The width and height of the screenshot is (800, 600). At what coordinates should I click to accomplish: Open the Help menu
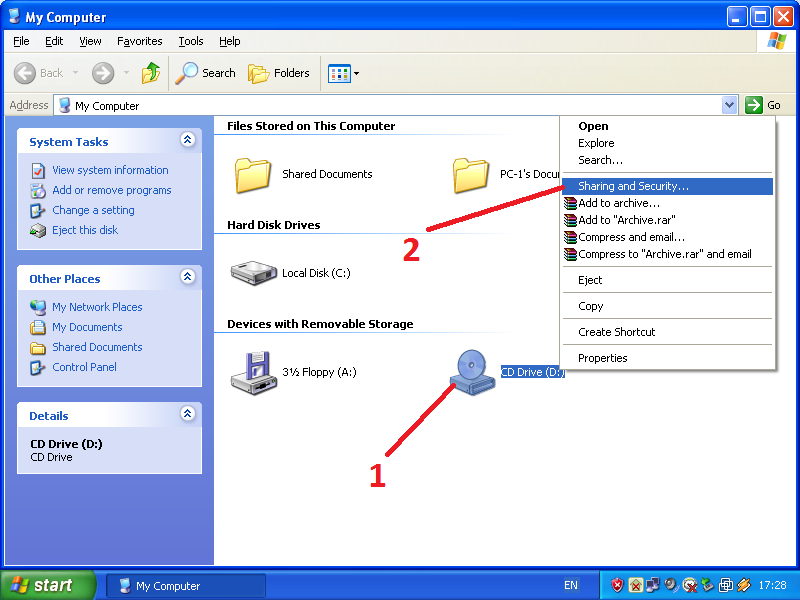coord(230,41)
